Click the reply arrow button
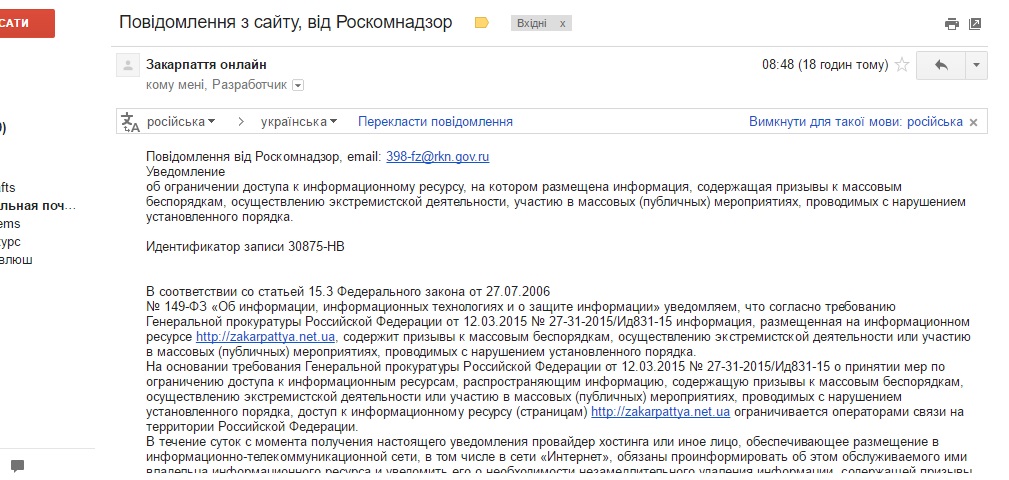1009x480 pixels. coord(940,65)
